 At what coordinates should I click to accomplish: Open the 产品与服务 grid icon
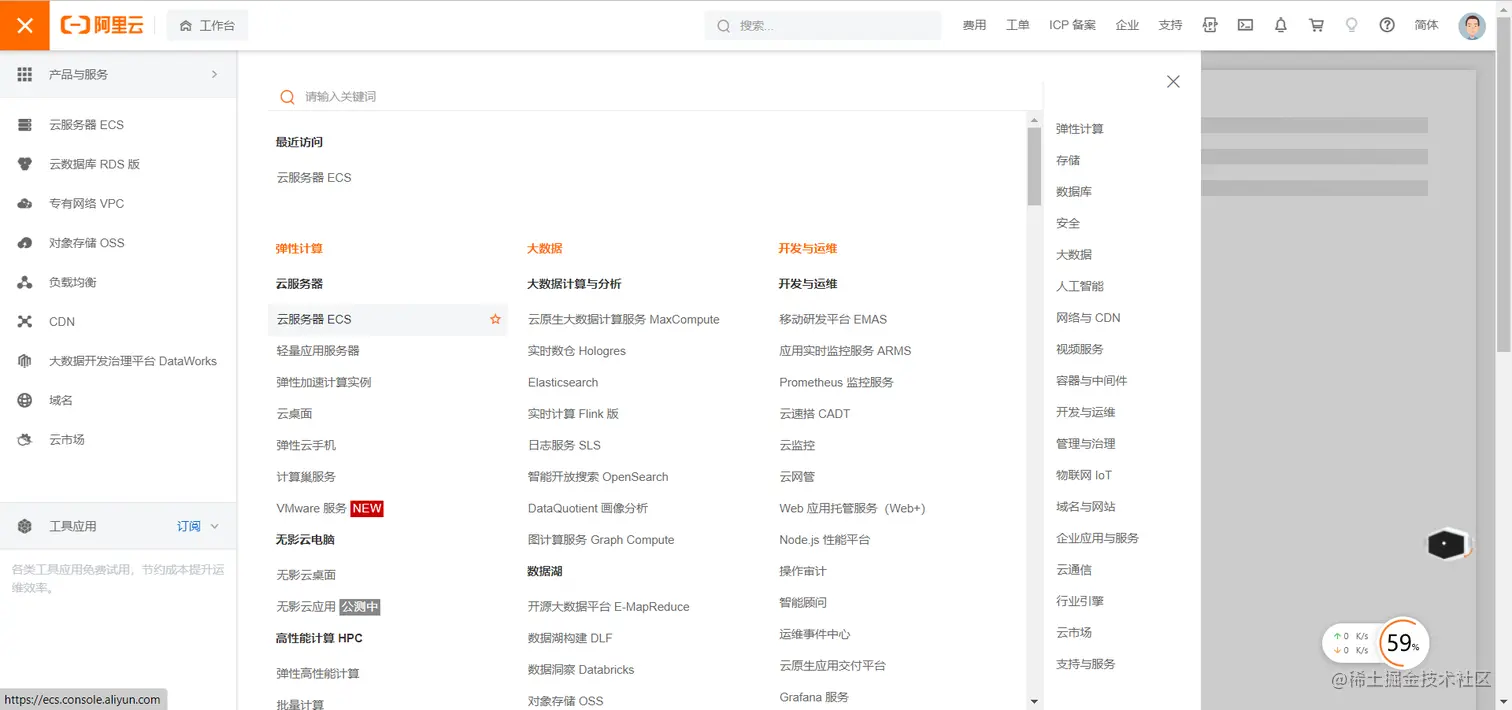(x=24, y=73)
